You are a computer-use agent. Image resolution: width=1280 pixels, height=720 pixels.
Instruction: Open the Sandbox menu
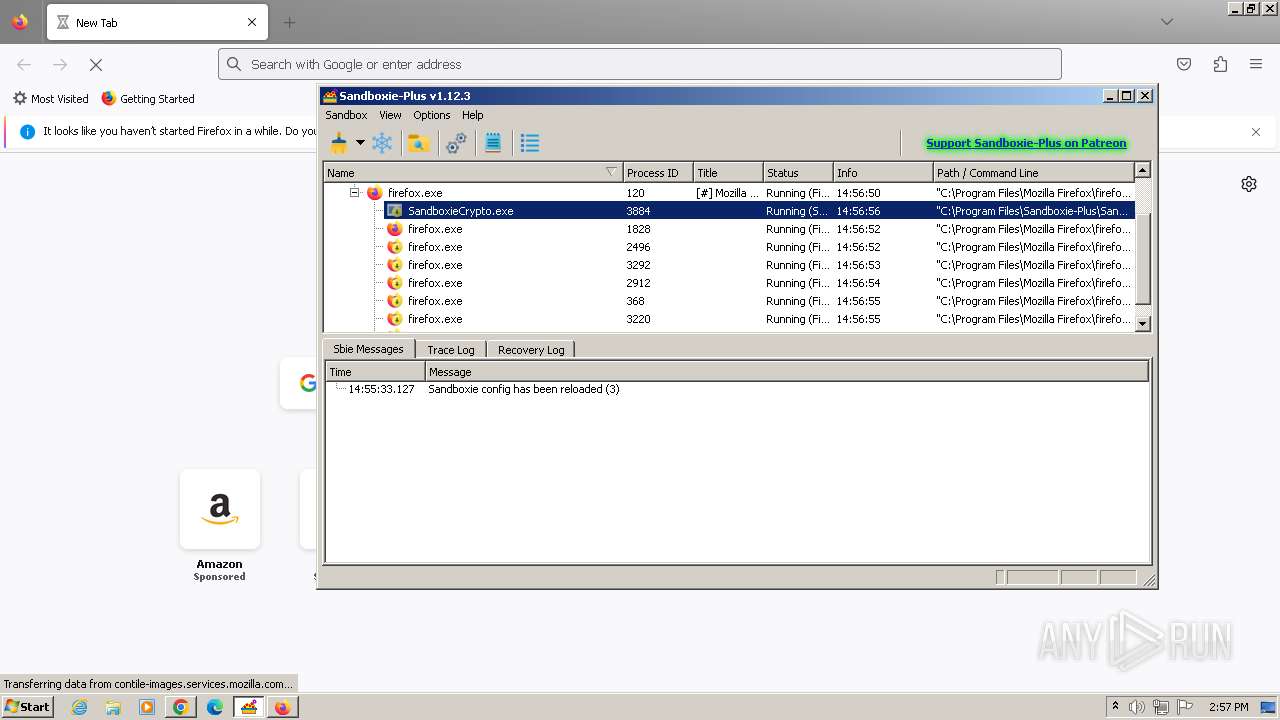point(346,115)
